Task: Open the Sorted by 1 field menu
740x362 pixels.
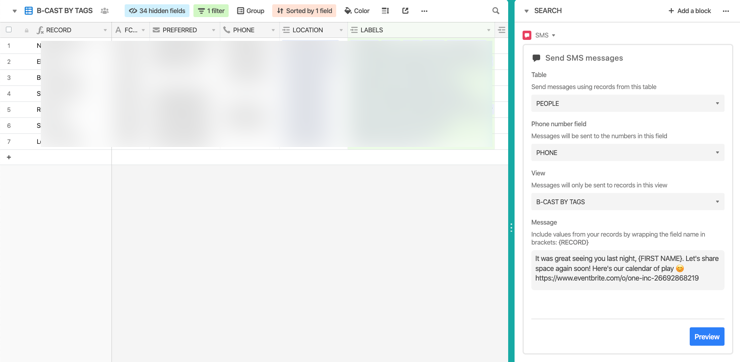Action: (304, 10)
